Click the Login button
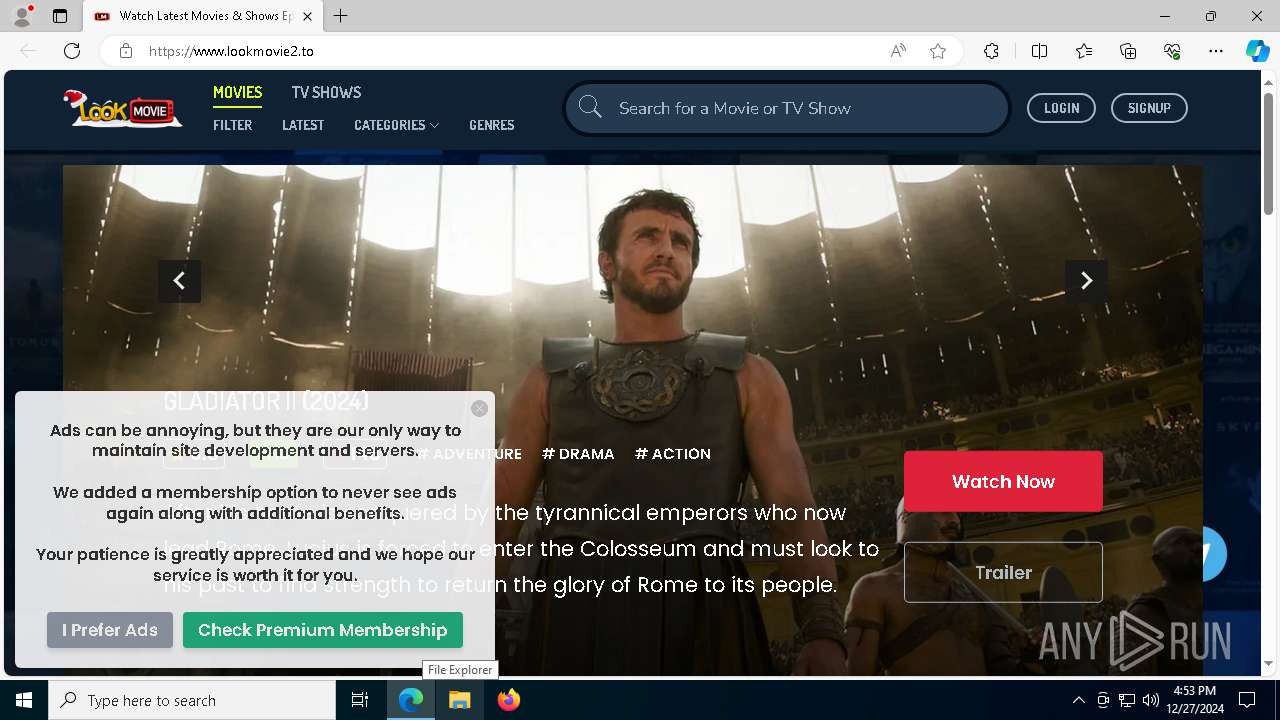The image size is (1280, 720). pyautogui.click(x=1061, y=108)
